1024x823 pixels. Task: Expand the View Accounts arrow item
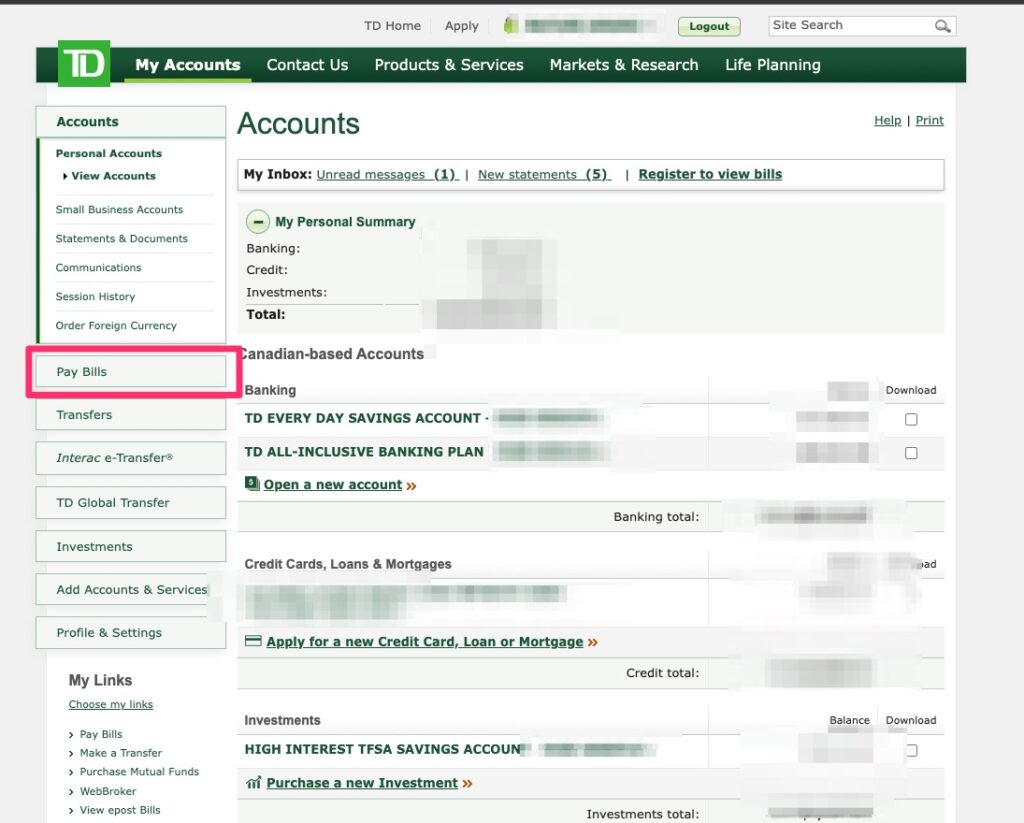tap(110, 176)
